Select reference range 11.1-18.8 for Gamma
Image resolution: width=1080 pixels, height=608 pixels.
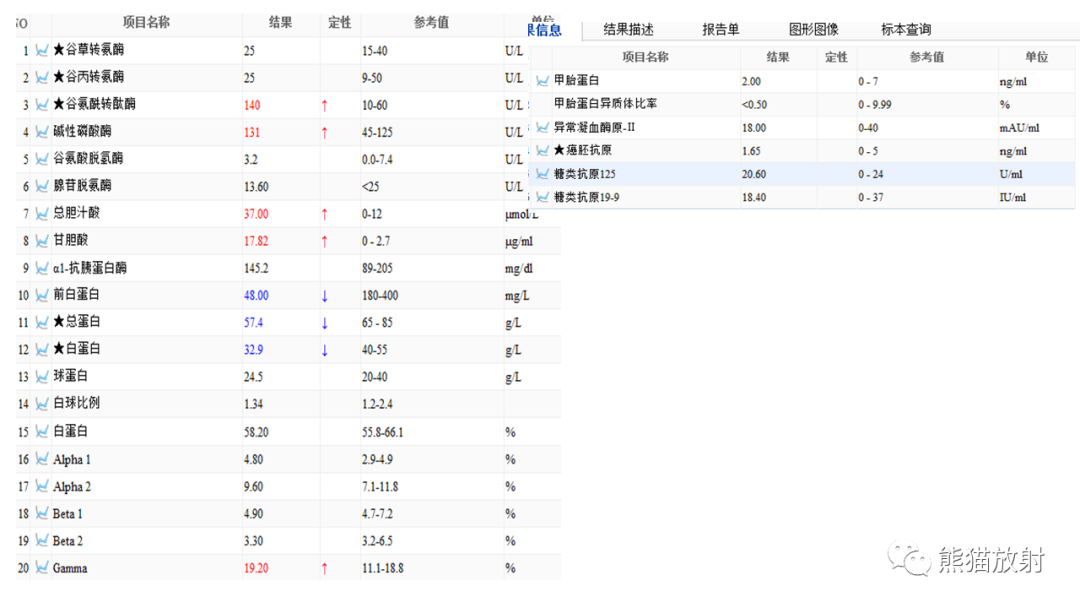(x=383, y=568)
